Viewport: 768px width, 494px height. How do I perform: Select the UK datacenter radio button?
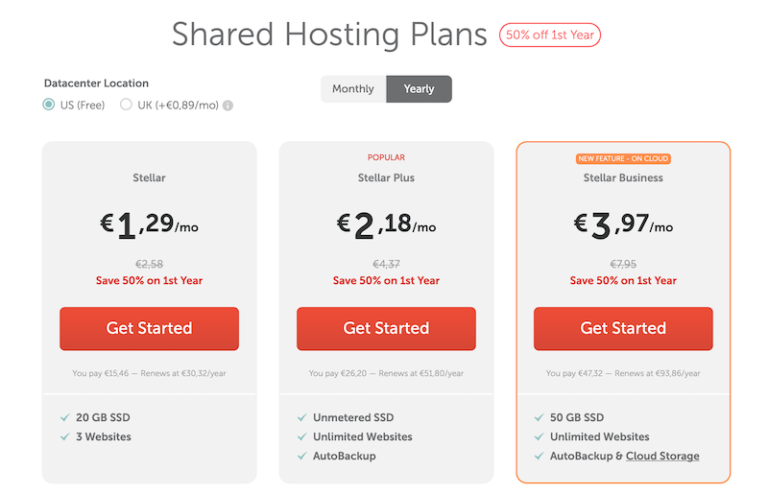(x=126, y=104)
